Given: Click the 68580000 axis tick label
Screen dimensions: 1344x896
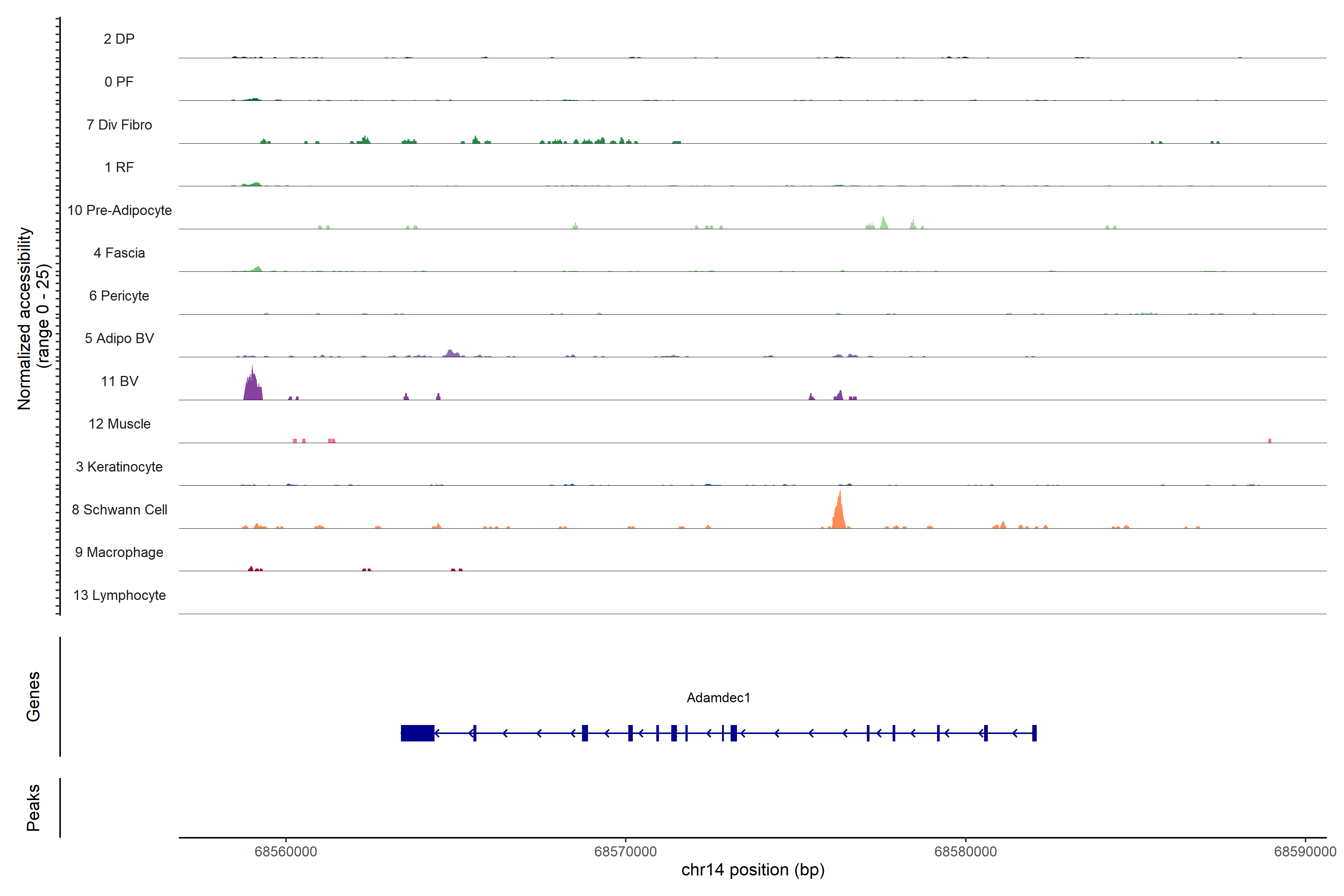Looking at the screenshot, I should click(x=965, y=852).
